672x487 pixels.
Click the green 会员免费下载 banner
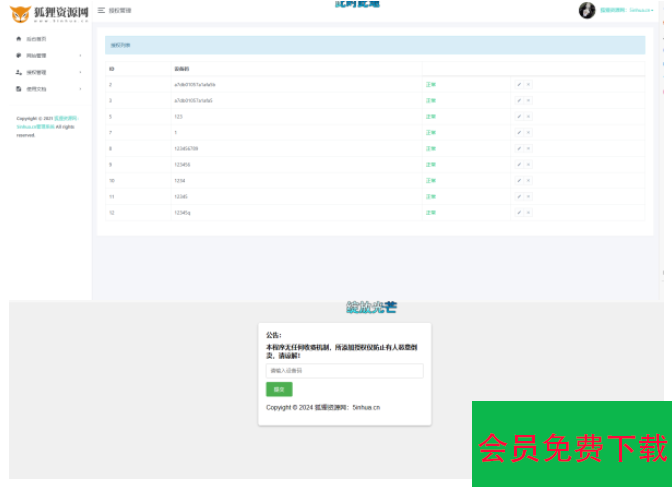pyautogui.click(x=571, y=445)
